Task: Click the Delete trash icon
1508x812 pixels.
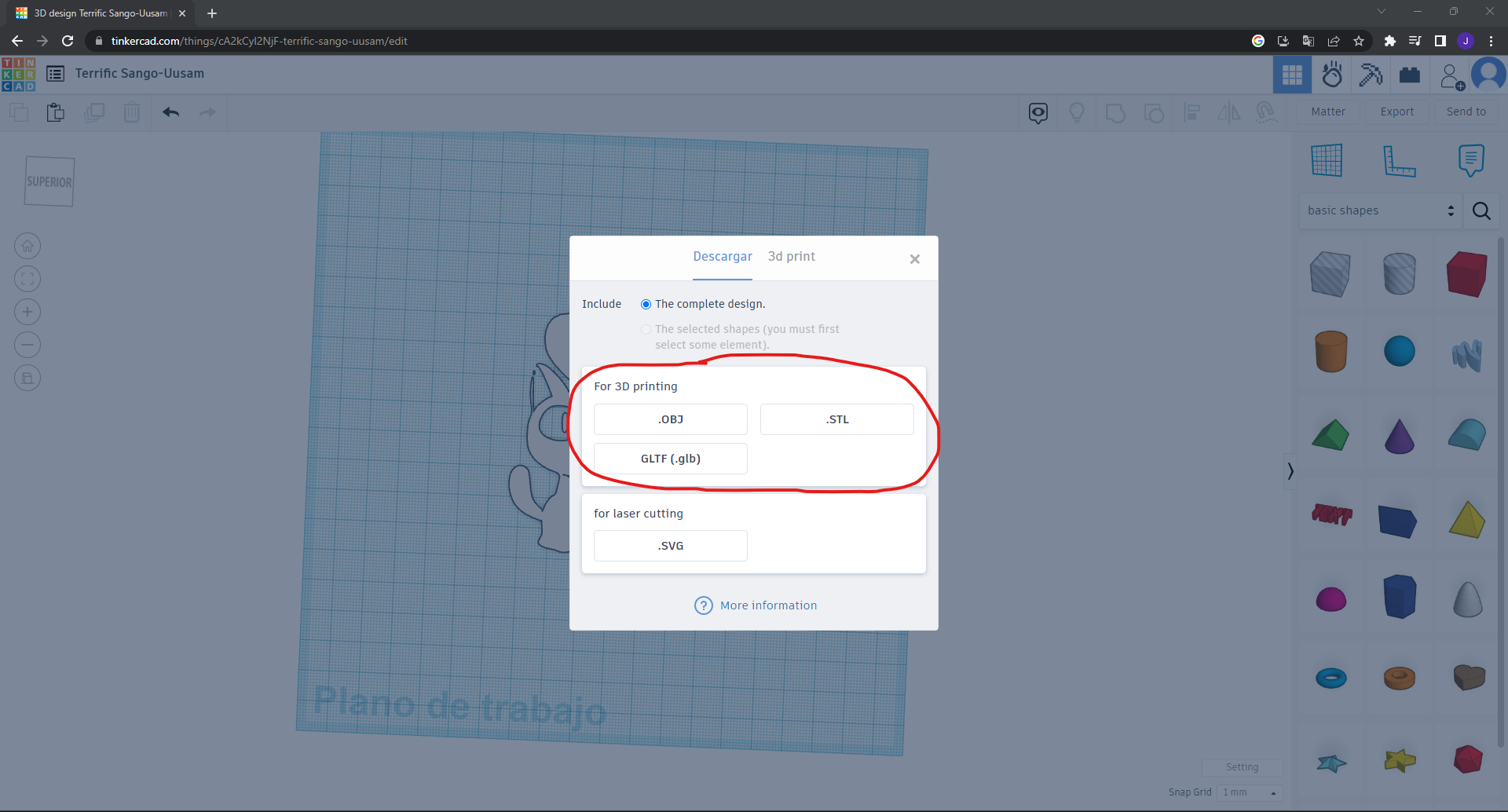Action: [x=132, y=112]
